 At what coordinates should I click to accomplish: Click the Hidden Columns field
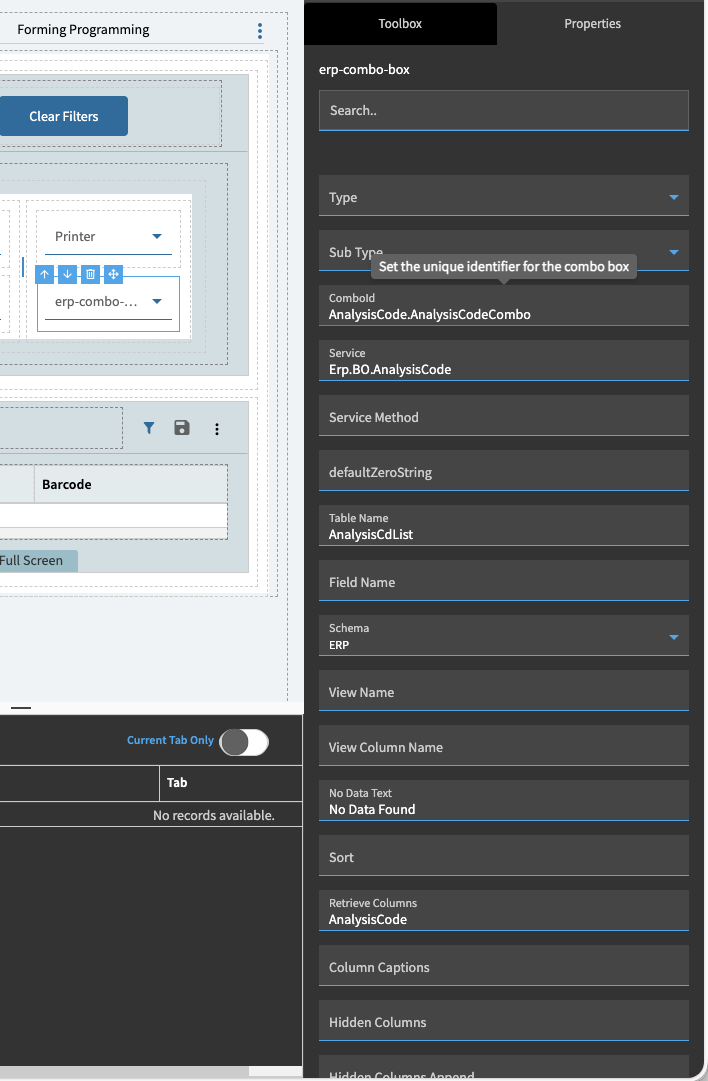click(x=504, y=1021)
